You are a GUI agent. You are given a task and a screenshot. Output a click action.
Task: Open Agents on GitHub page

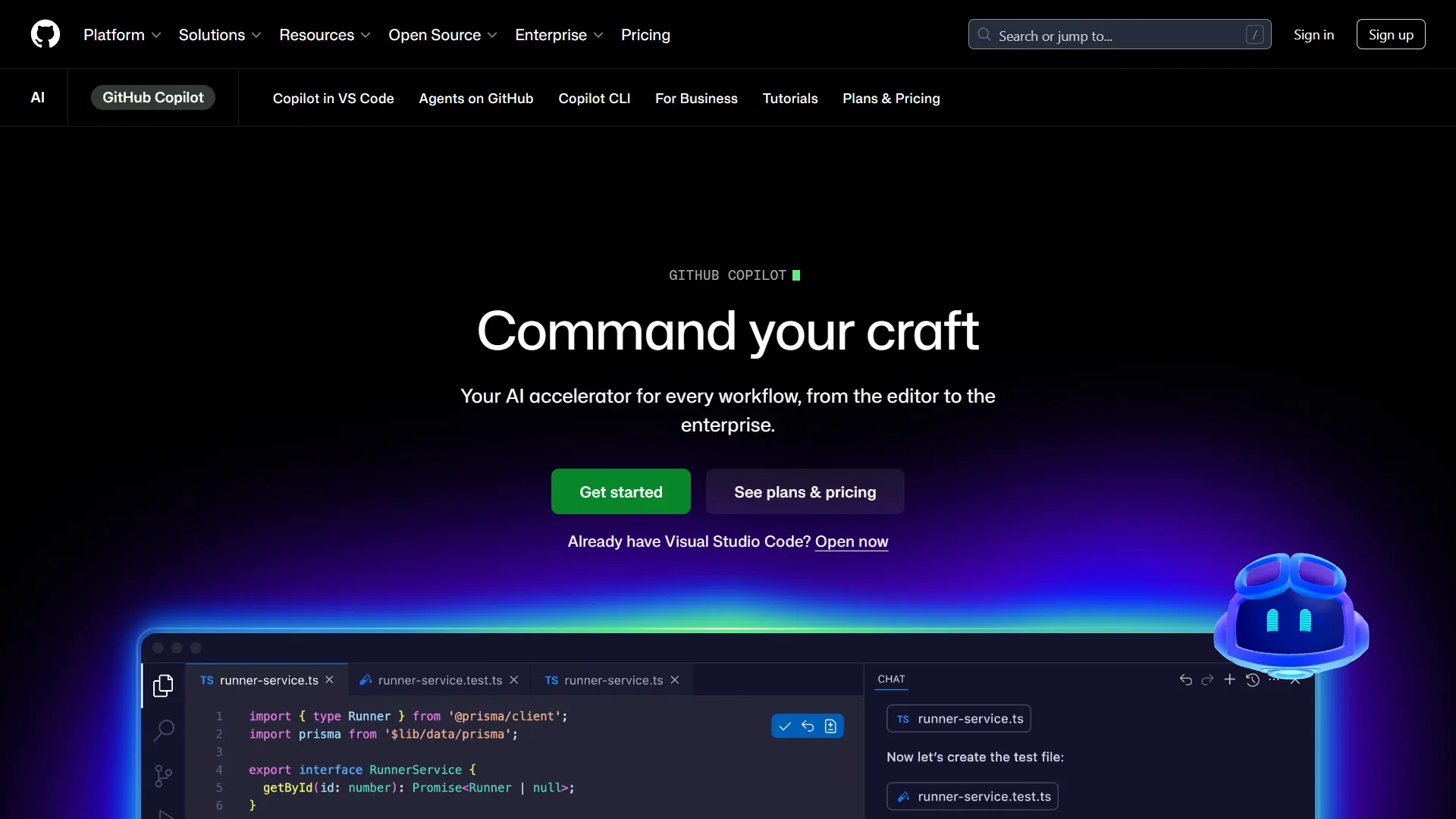(476, 99)
